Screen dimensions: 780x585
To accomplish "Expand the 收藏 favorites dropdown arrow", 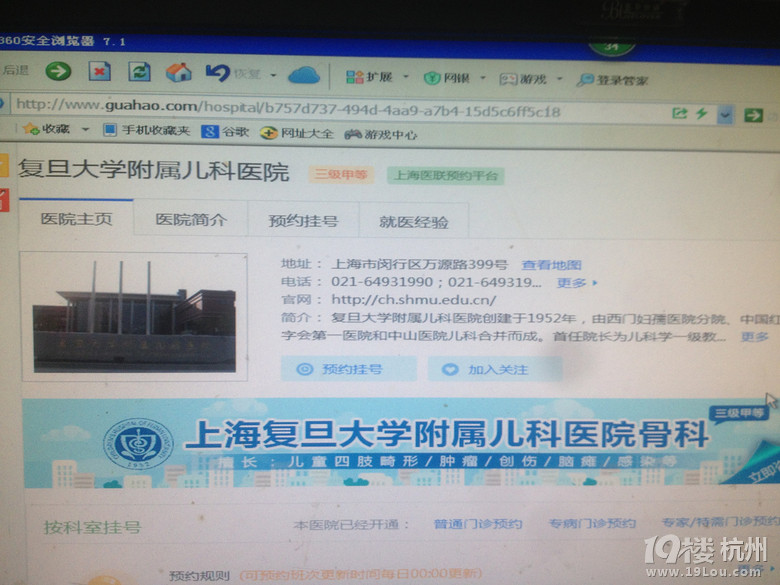I will (x=85, y=130).
